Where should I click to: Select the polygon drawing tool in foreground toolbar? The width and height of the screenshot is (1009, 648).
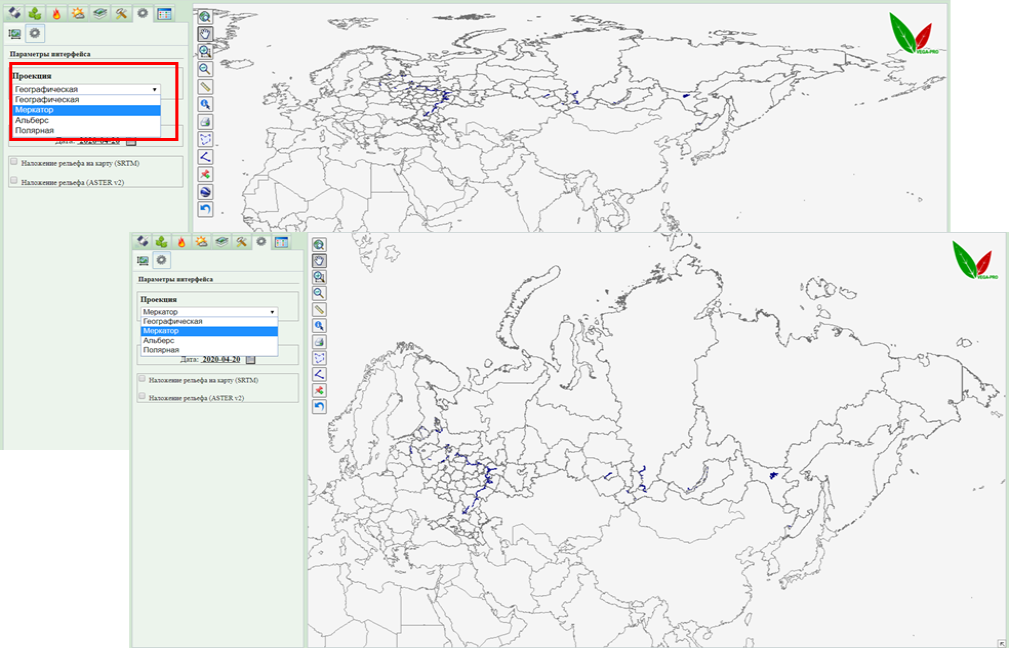[319, 357]
